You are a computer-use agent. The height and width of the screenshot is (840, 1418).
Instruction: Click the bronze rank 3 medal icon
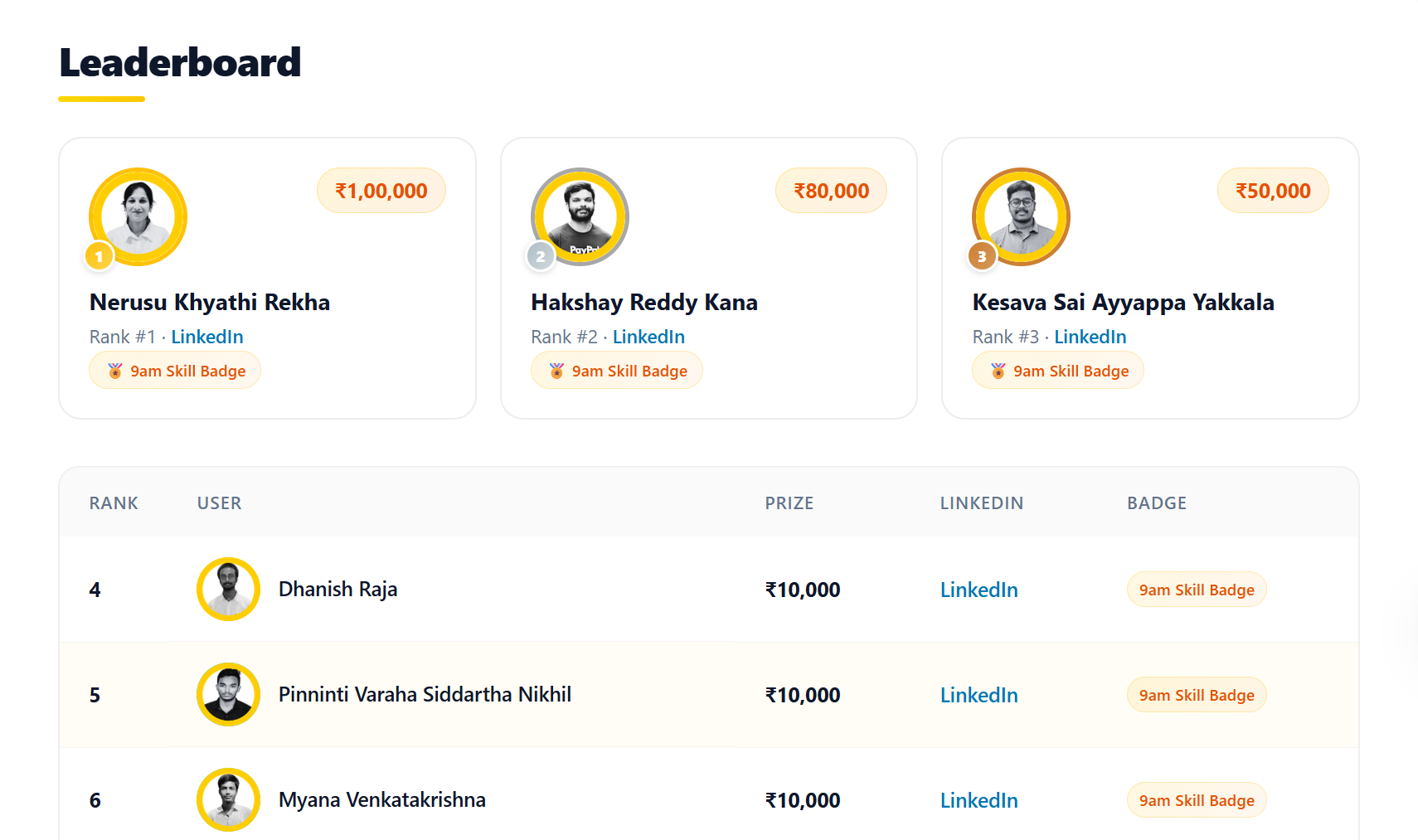[x=982, y=256]
